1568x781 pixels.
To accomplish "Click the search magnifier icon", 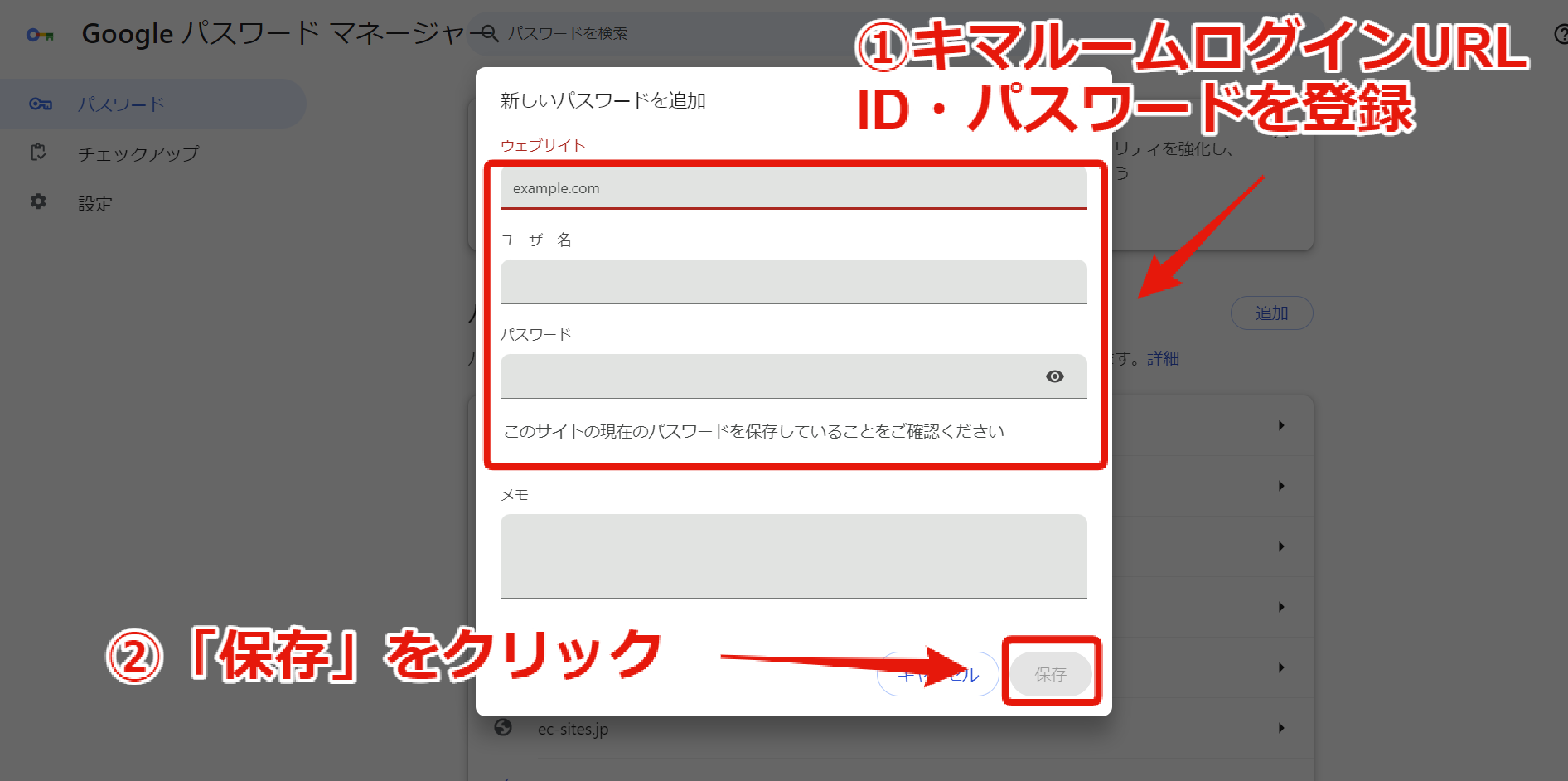I will (490, 33).
